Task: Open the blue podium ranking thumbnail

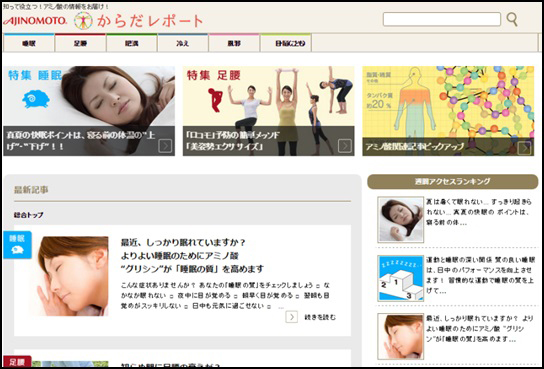Action: [x=401, y=278]
